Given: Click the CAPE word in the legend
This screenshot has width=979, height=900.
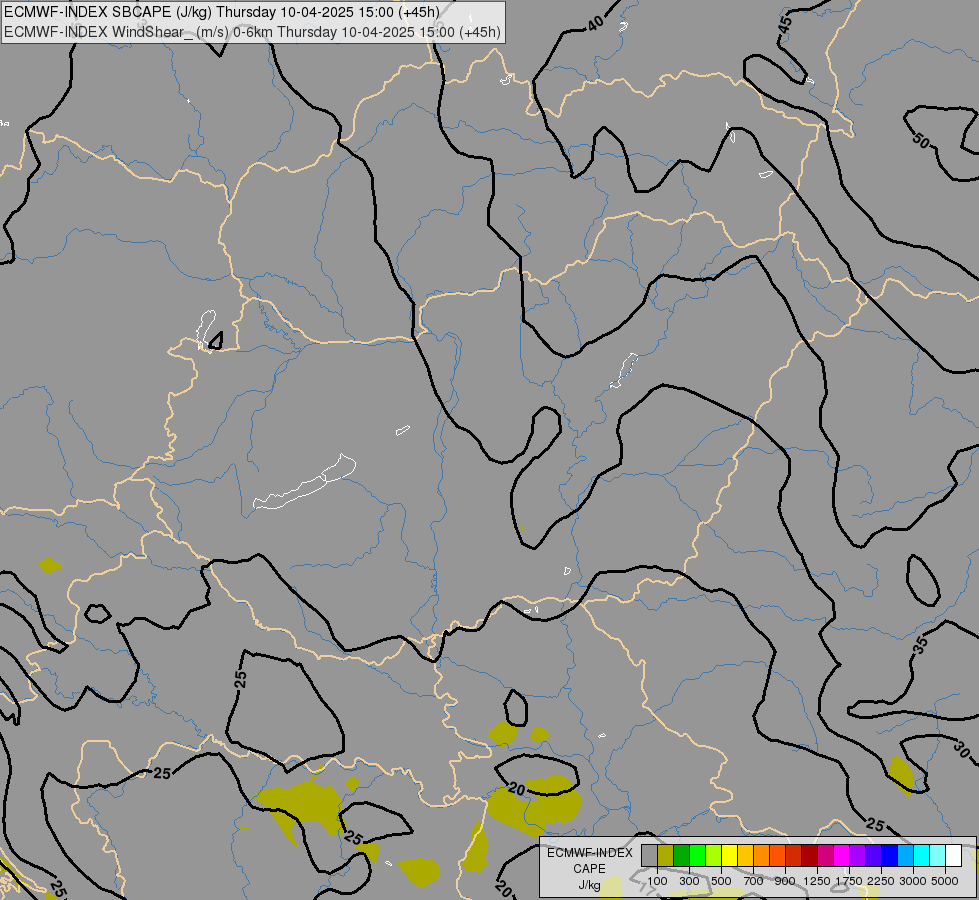Looking at the screenshot, I should click(589, 869).
